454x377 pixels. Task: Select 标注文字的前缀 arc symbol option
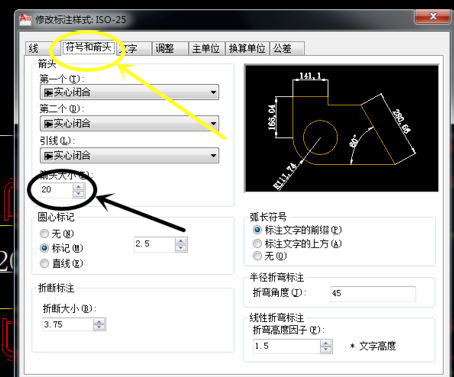(297, 230)
